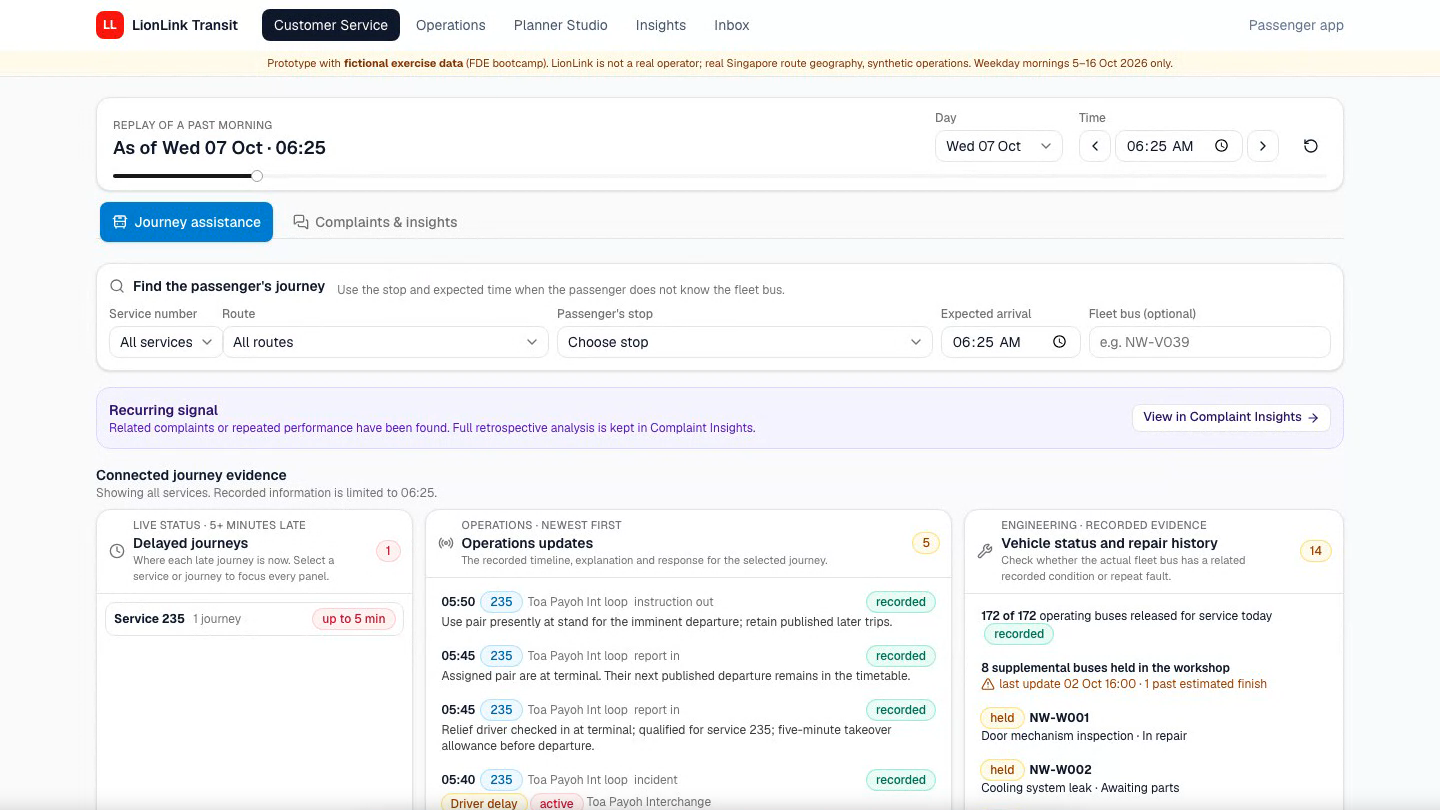Viewport: 1440px width, 810px height.
Task: Reset the replay with the circular arrow icon
Action: (1311, 146)
